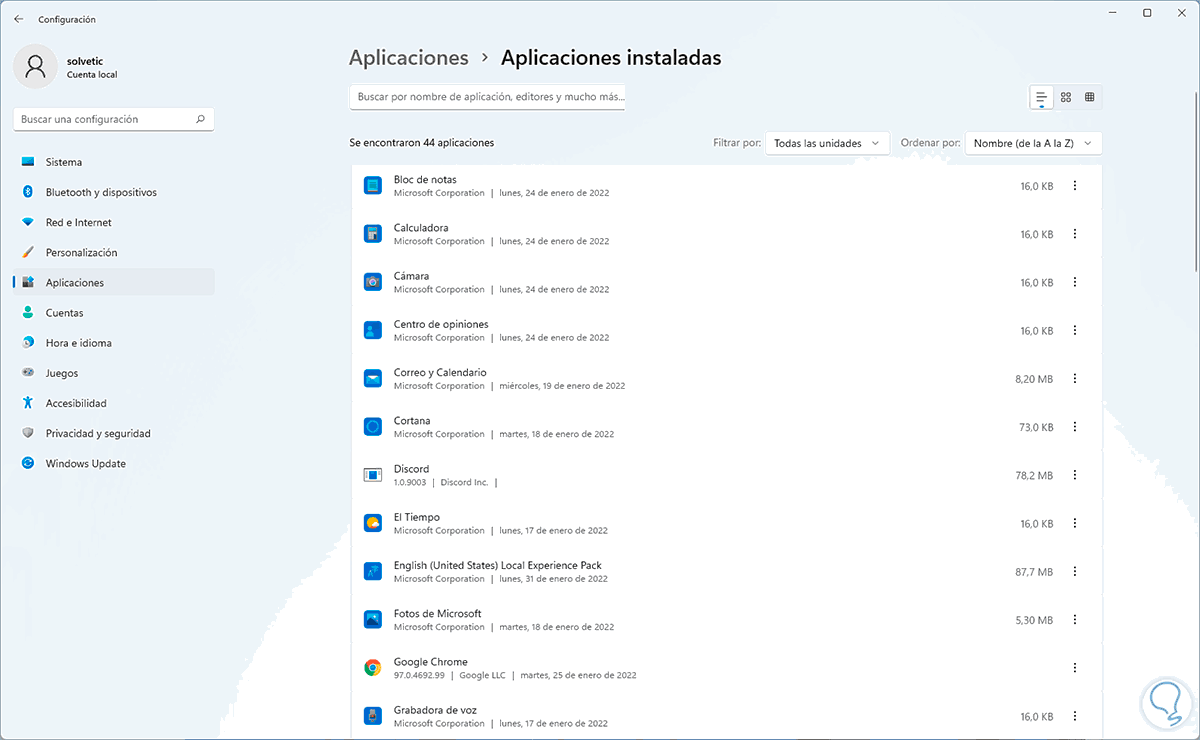The width and height of the screenshot is (1200, 740).
Task: Maximize the Configuración window
Action: pyautogui.click(x=1147, y=13)
